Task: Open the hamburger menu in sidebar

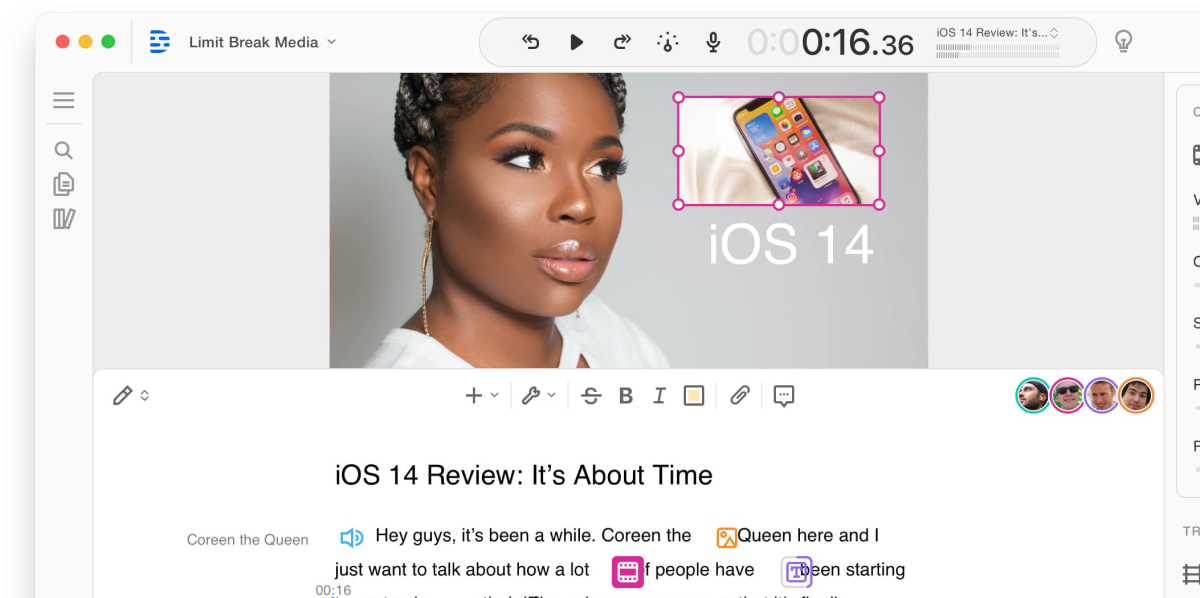Action: pos(64,100)
